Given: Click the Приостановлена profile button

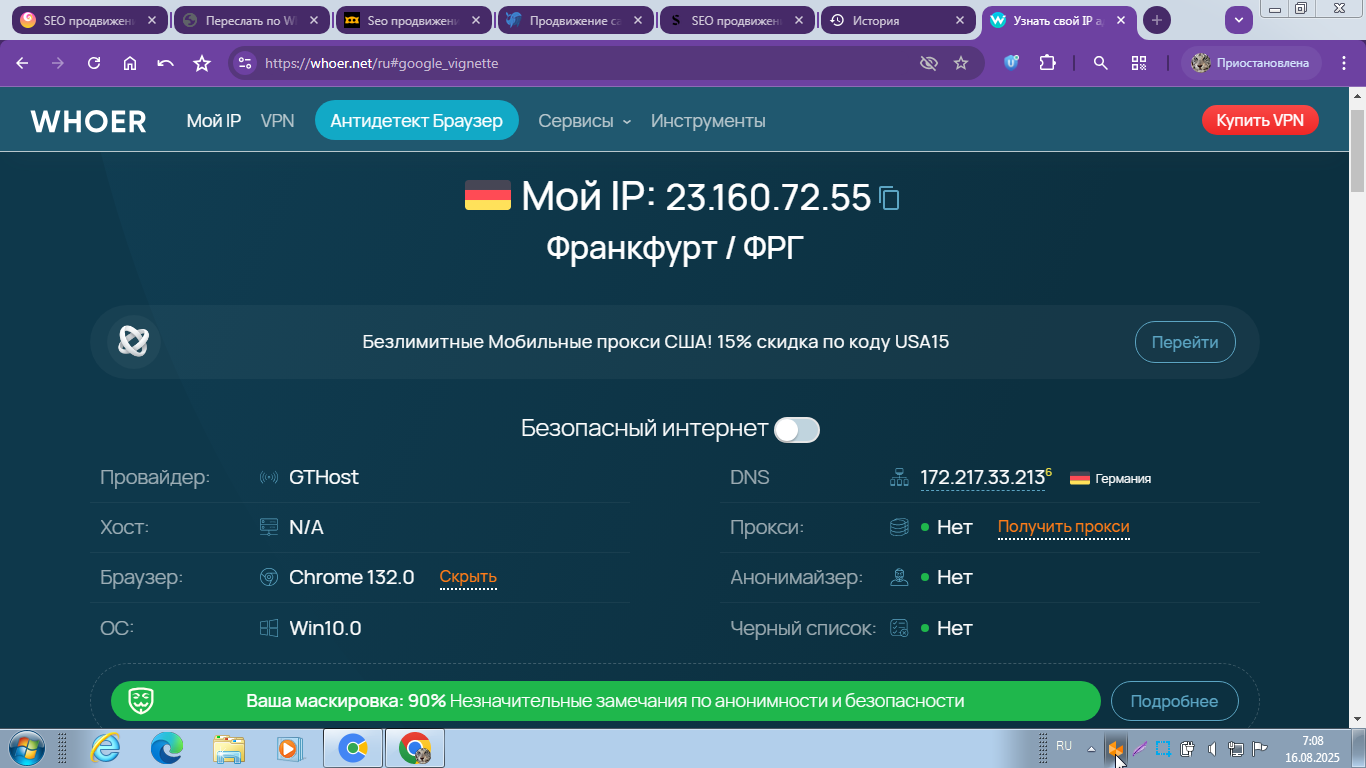Looking at the screenshot, I should tap(1251, 63).
